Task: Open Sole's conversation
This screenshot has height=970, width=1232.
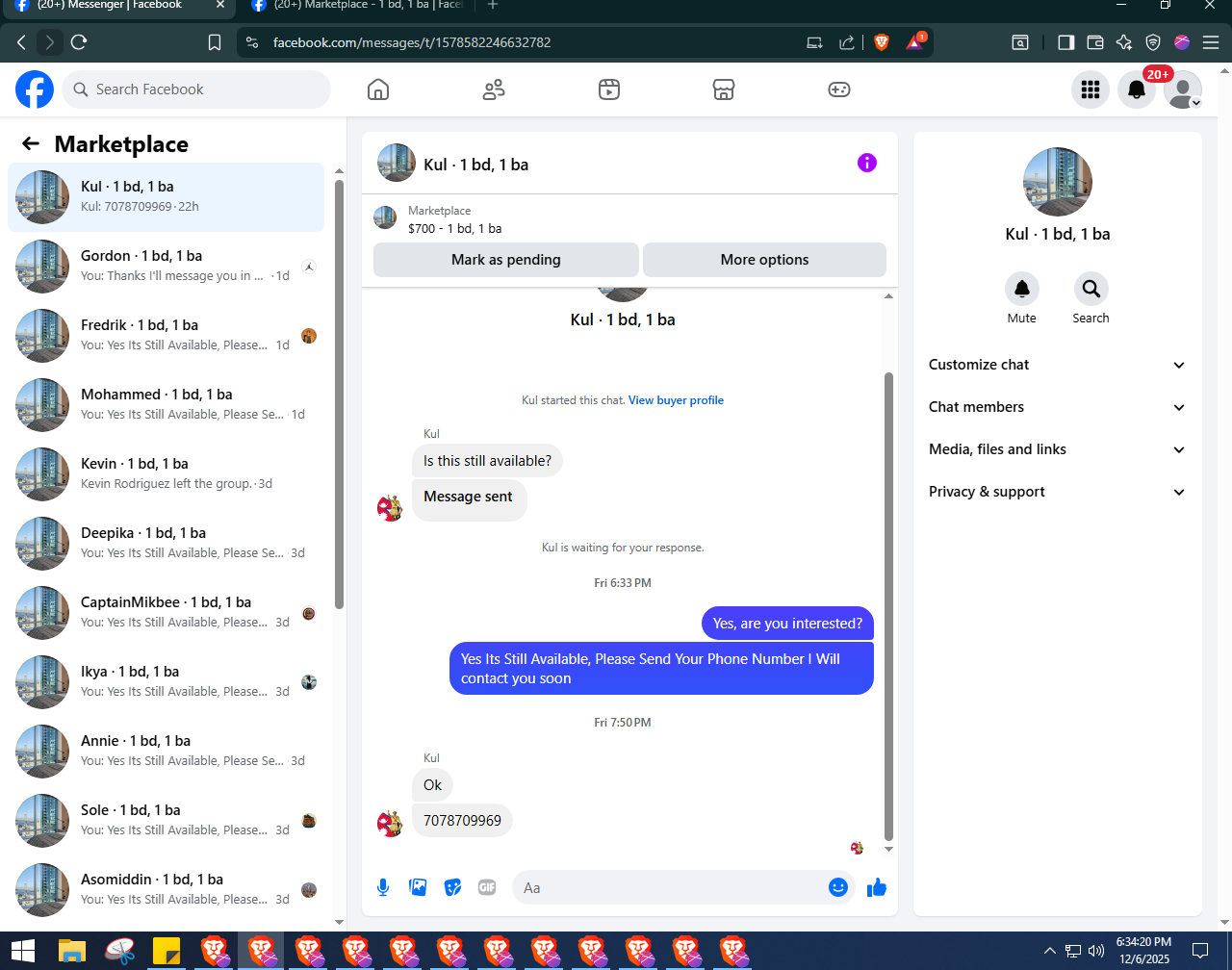Action: point(167,821)
